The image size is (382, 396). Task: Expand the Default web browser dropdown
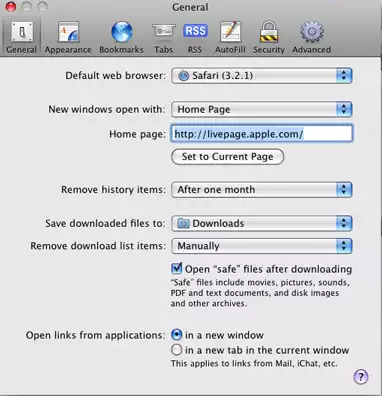tap(262, 76)
